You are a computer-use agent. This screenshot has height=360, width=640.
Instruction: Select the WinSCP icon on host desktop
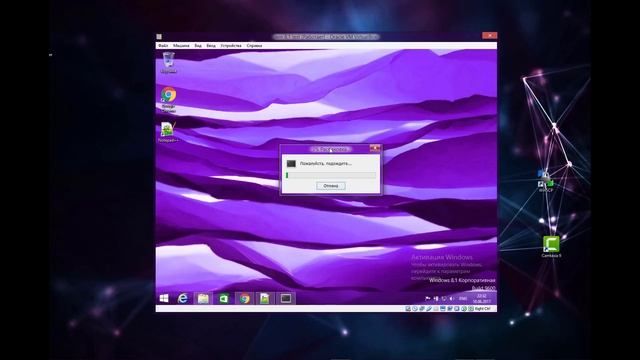point(545,181)
